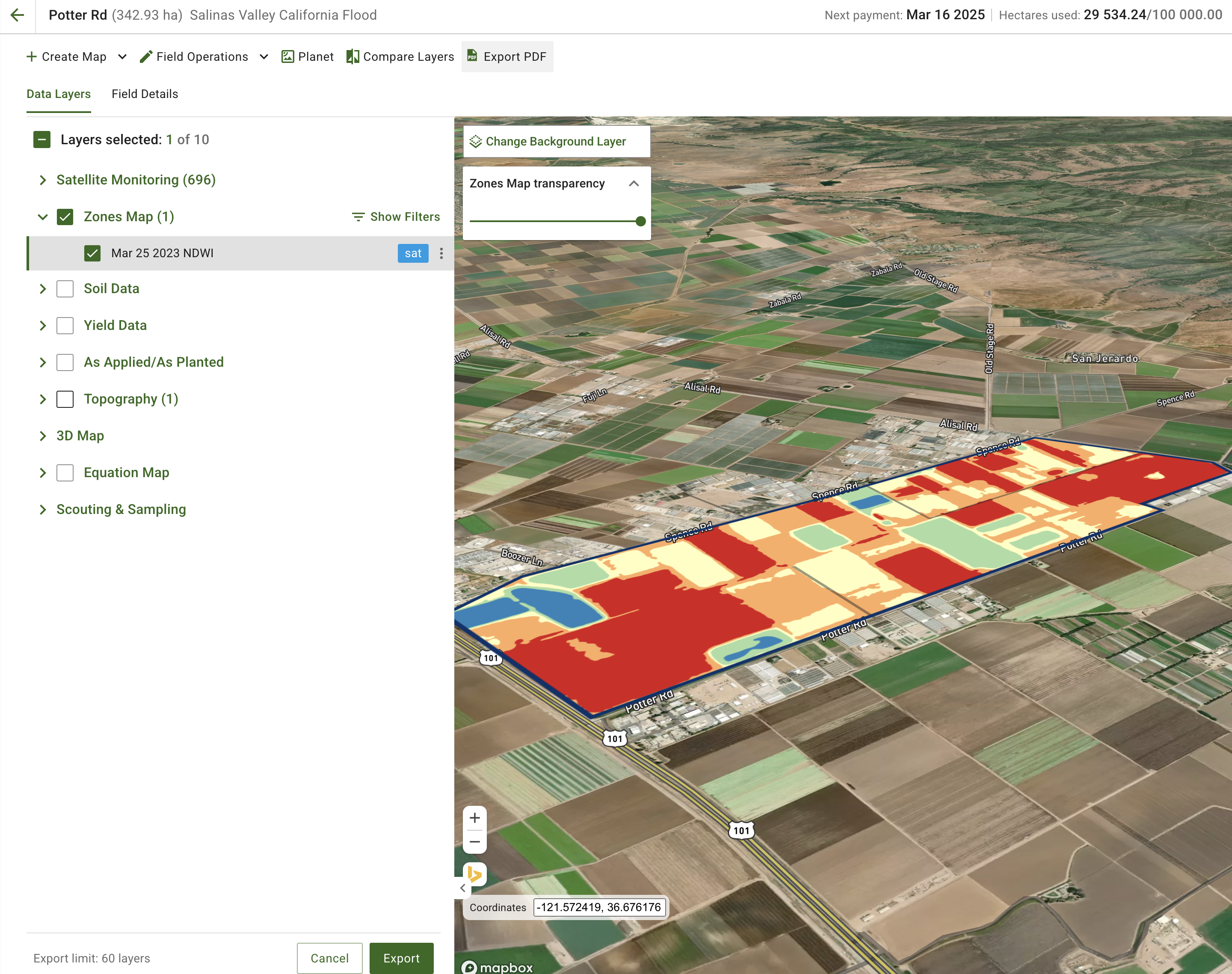Click the Bing logo button on the map
The height and width of the screenshot is (974, 1232).
pyautogui.click(x=474, y=874)
